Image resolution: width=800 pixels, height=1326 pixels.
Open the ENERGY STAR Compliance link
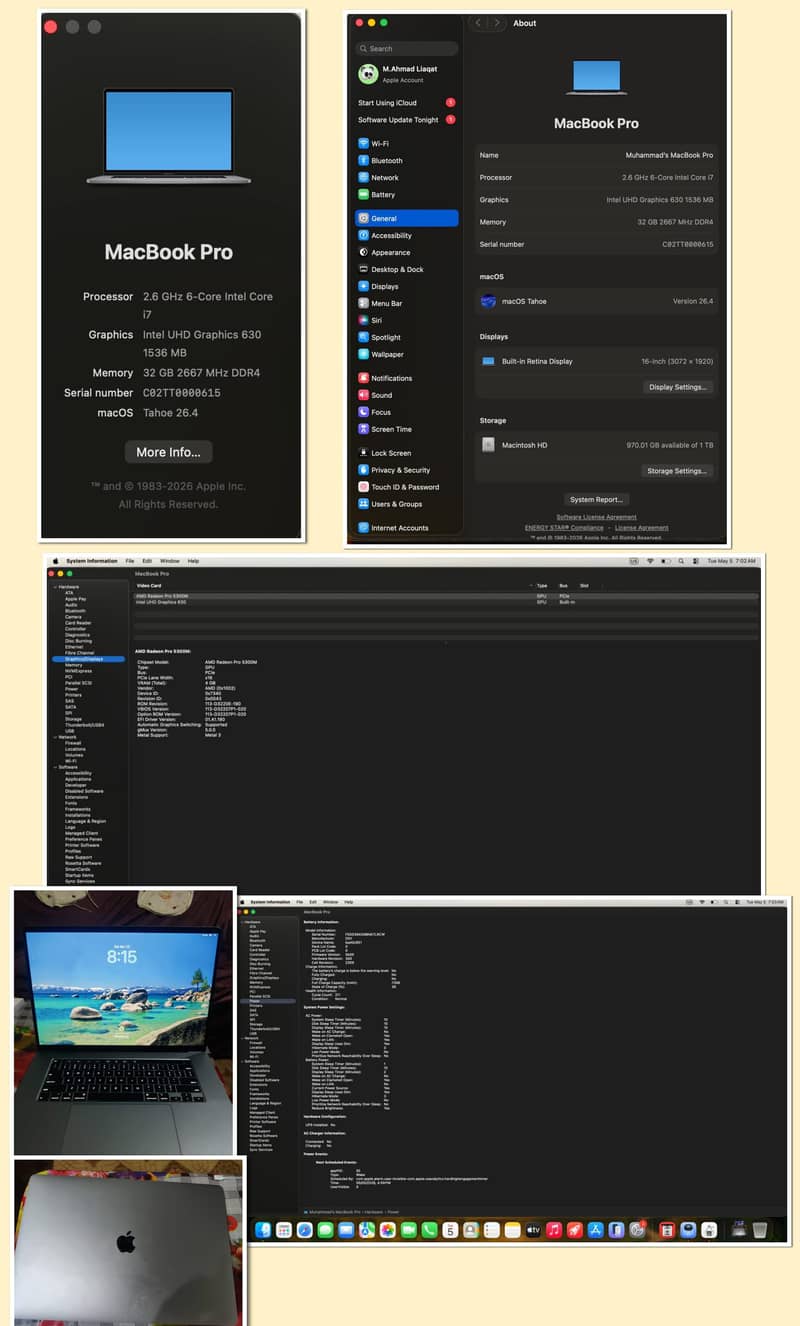point(564,527)
